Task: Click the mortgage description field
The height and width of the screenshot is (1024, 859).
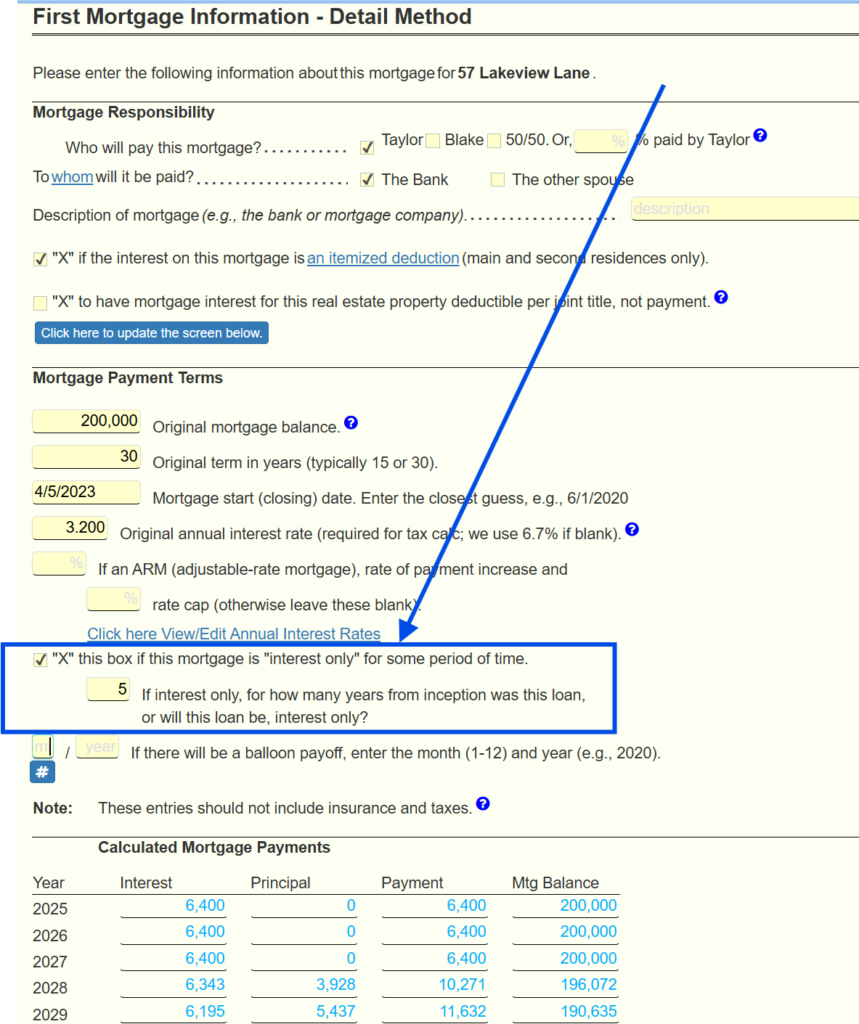Action: click(x=745, y=209)
